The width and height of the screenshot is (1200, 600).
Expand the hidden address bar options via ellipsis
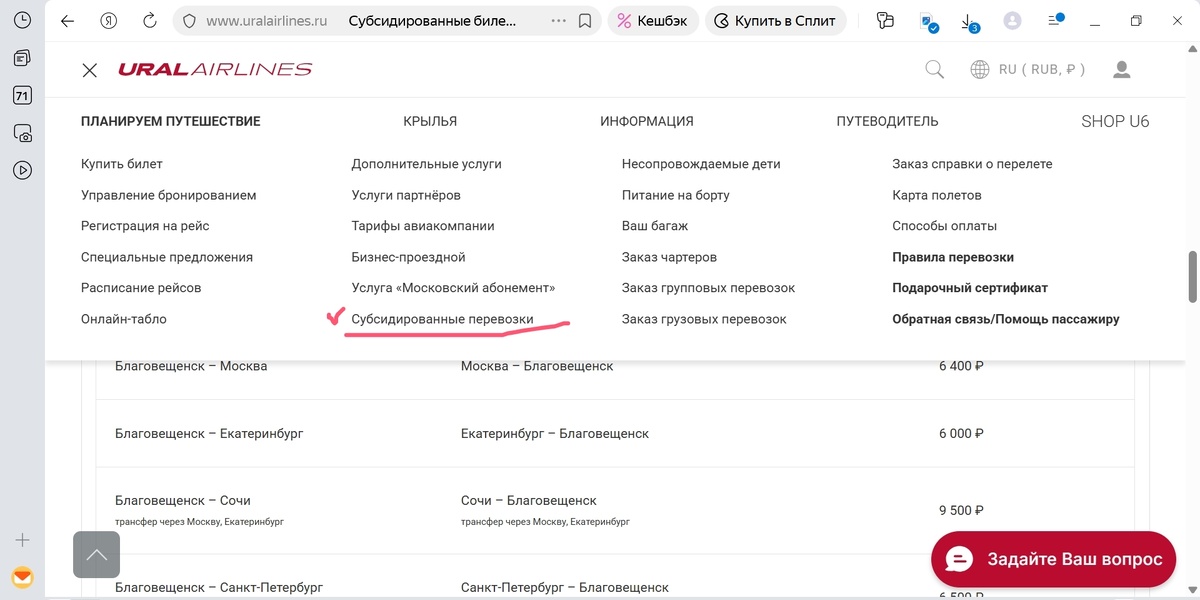(557, 19)
